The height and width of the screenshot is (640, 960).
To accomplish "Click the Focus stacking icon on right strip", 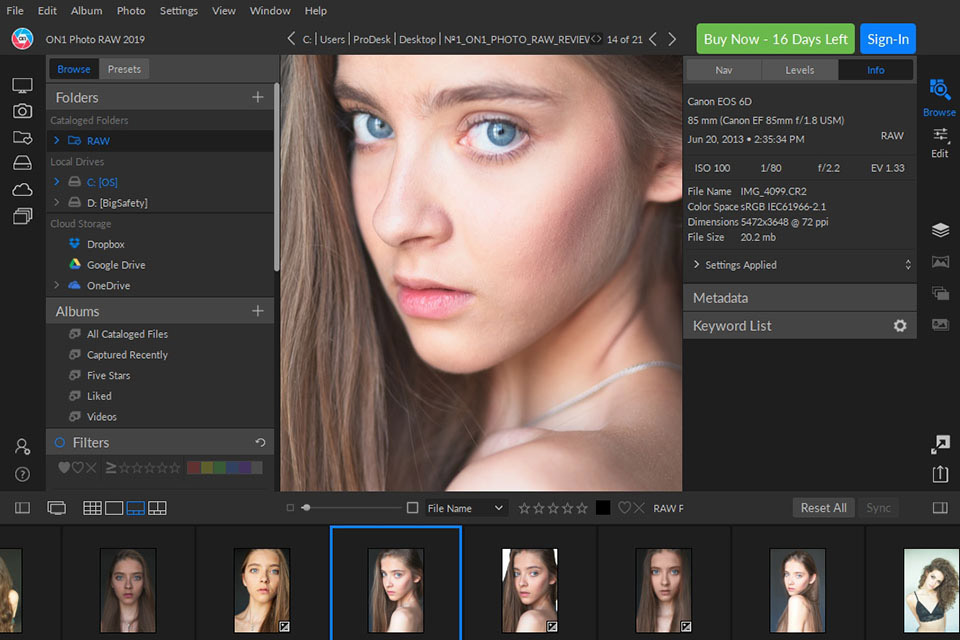I will 940,324.
